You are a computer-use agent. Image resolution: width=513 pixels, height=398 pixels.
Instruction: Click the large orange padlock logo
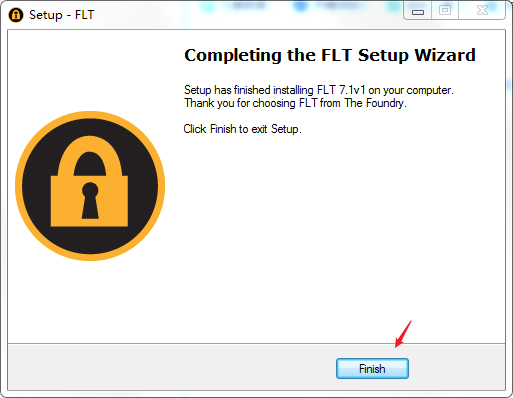[x=90, y=186]
